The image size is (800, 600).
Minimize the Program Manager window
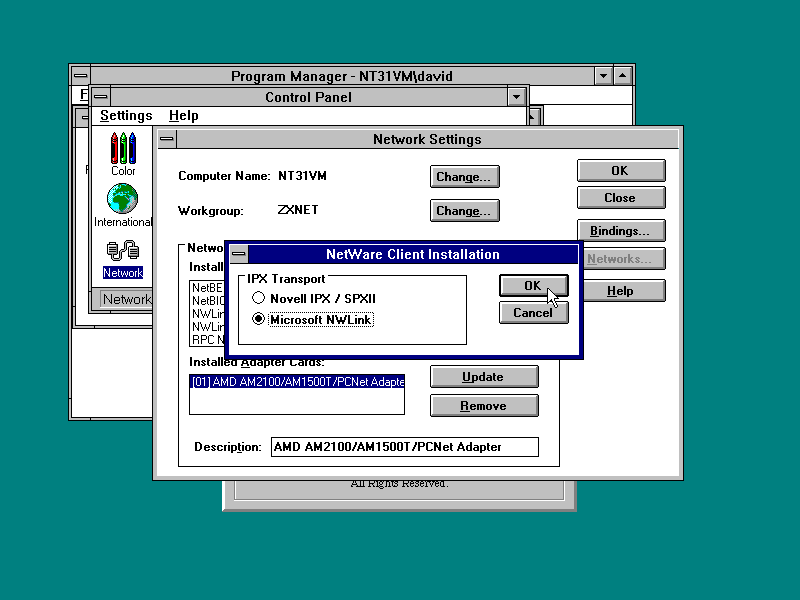point(603,76)
